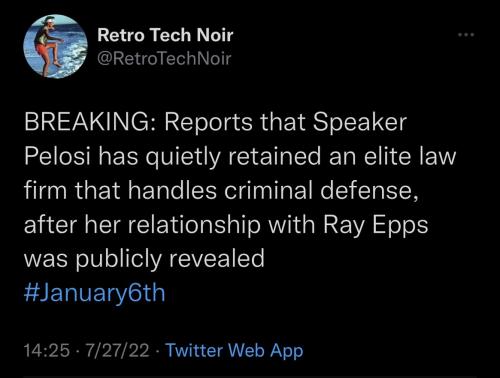
Task: Select the 14:25 timestamp
Action: click(x=47, y=351)
